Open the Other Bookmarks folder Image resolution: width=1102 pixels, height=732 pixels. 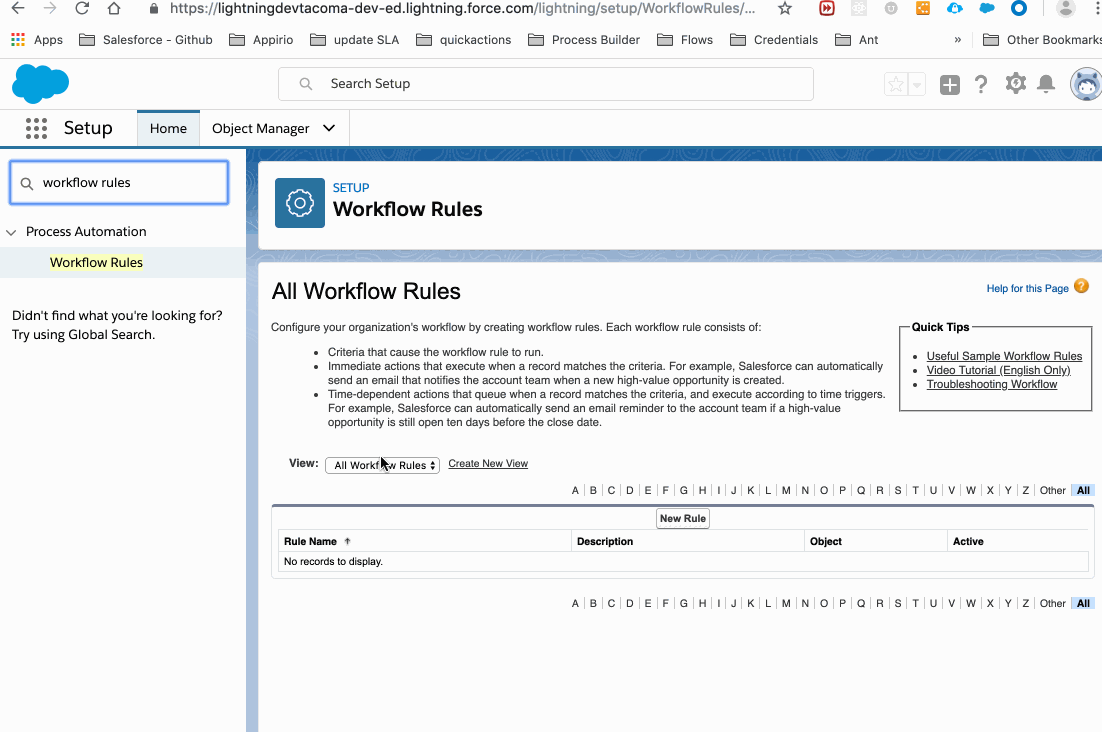(1042, 40)
